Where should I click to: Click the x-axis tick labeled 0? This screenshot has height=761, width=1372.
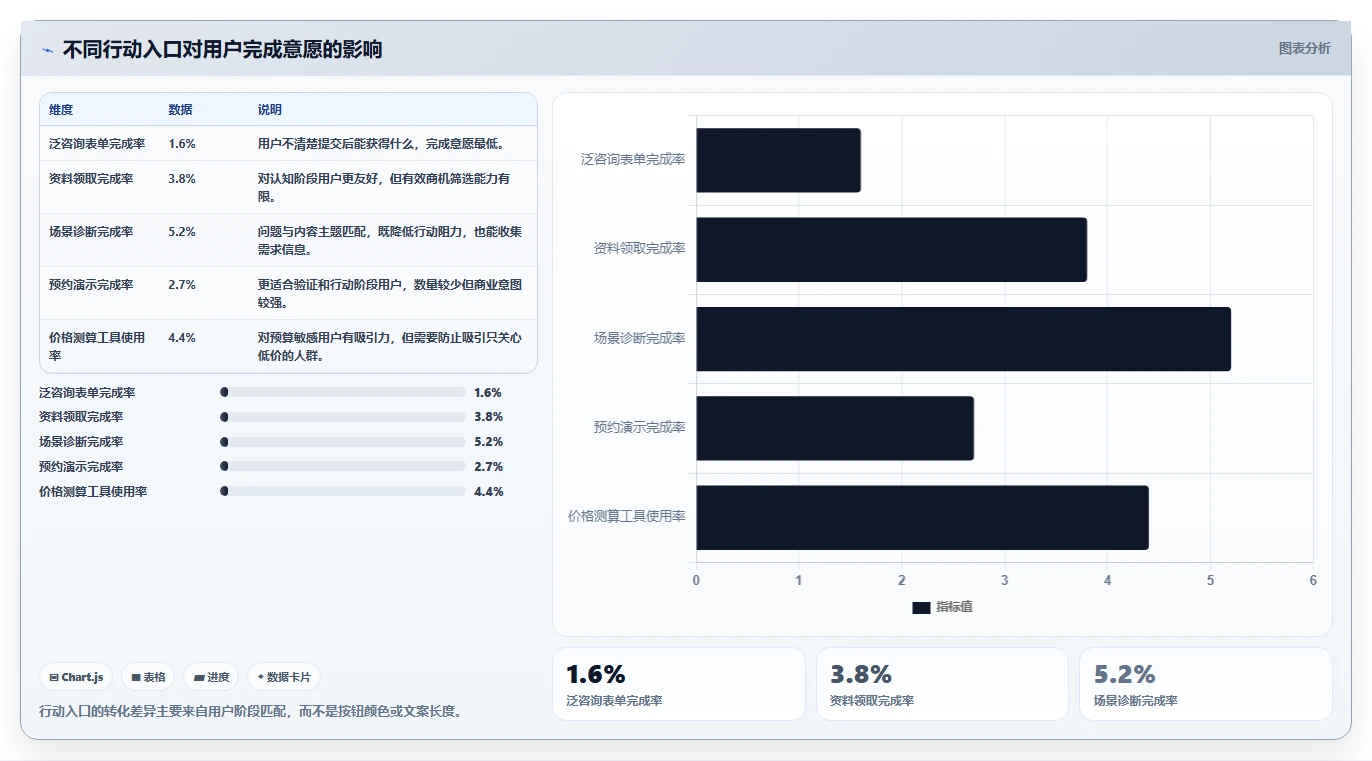pos(696,581)
